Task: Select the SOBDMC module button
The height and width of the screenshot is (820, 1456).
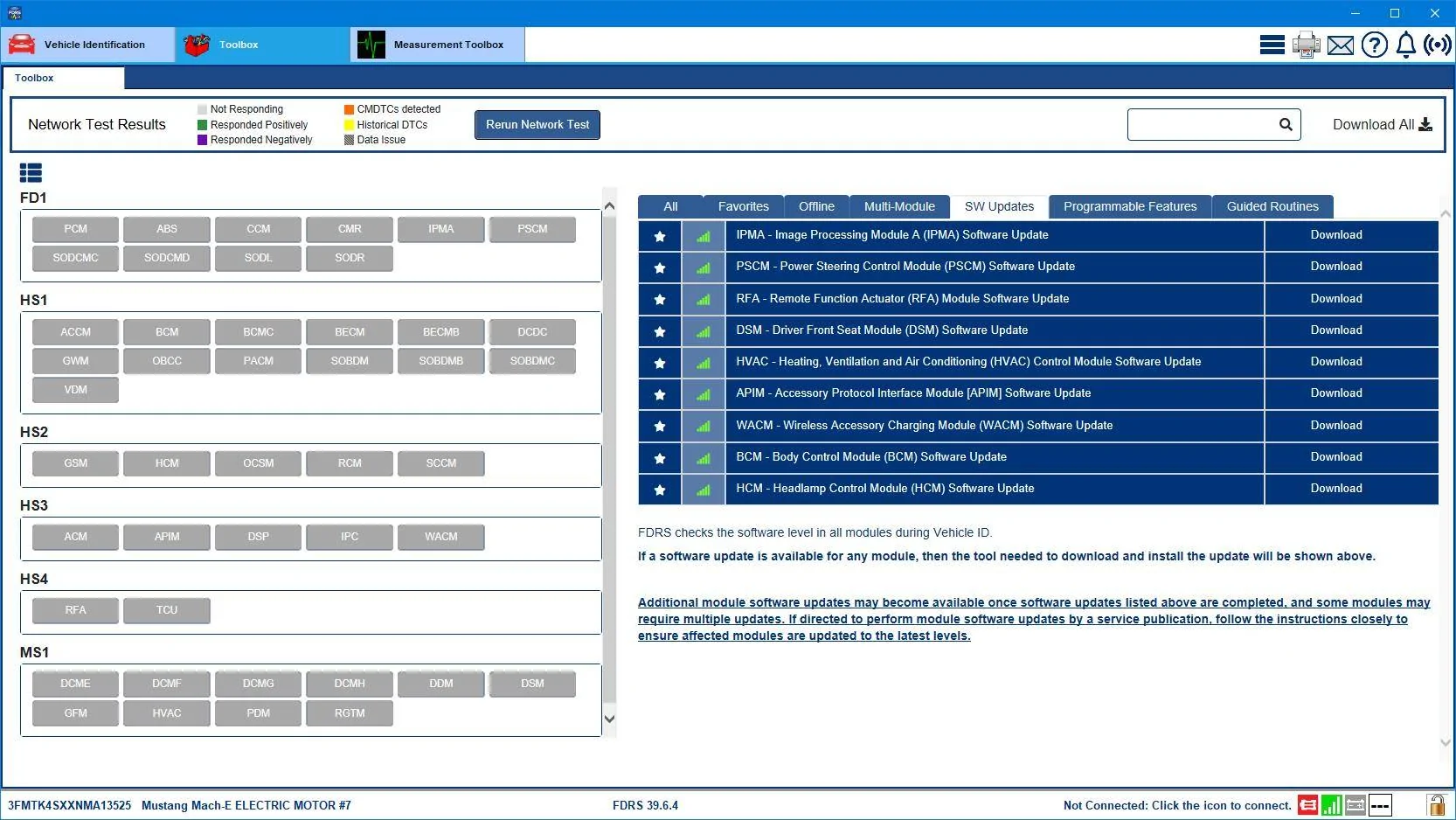Action: pos(532,361)
